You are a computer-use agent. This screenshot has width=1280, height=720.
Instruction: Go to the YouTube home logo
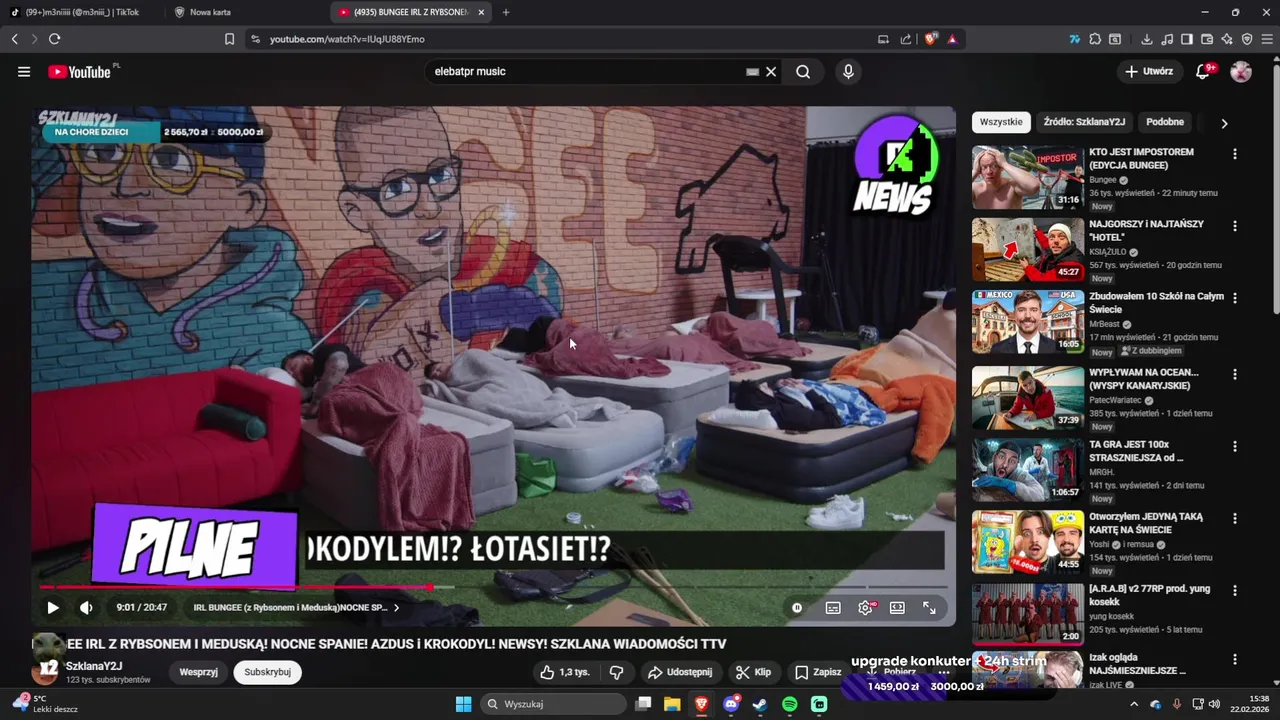(x=79, y=72)
